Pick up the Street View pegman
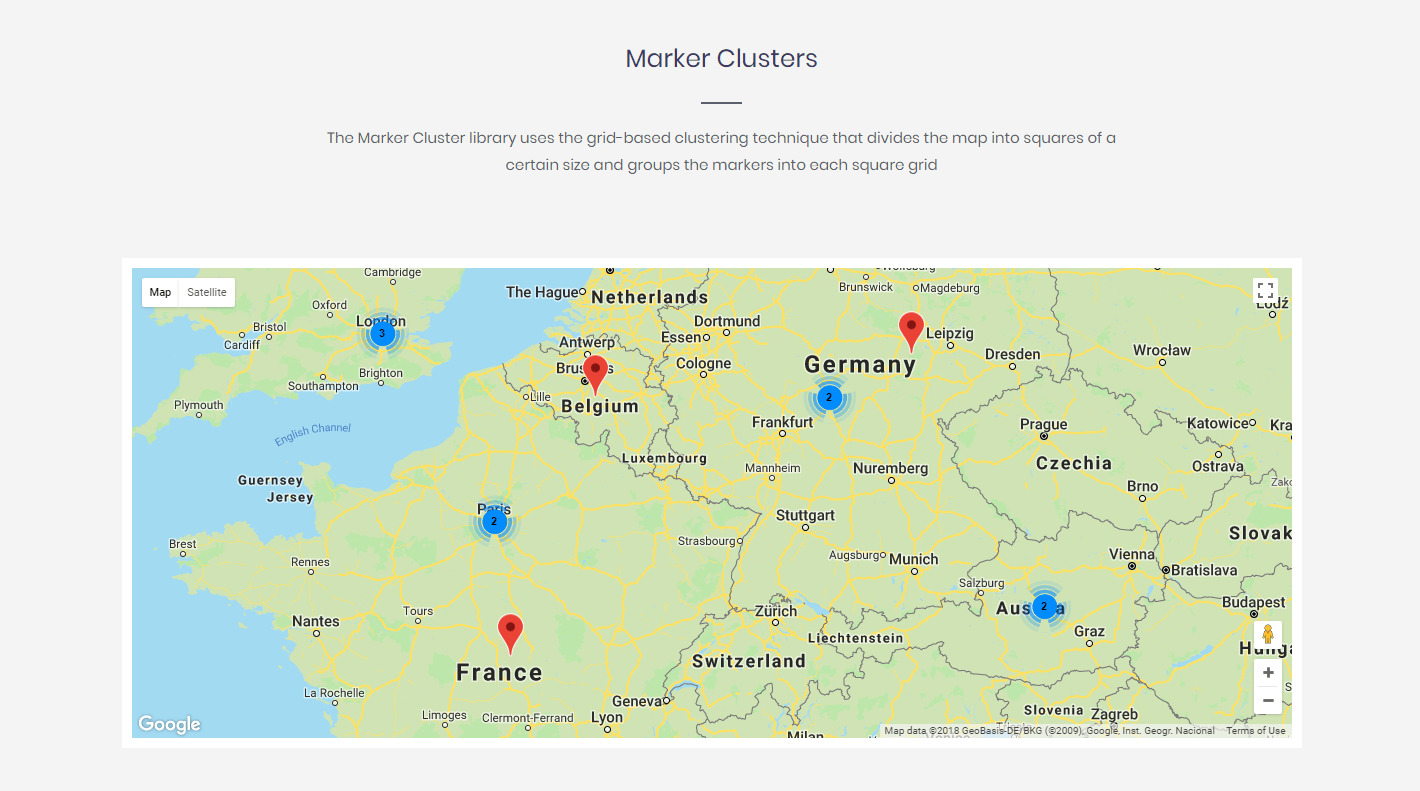Image resolution: width=1420 pixels, height=791 pixels. (1267, 635)
